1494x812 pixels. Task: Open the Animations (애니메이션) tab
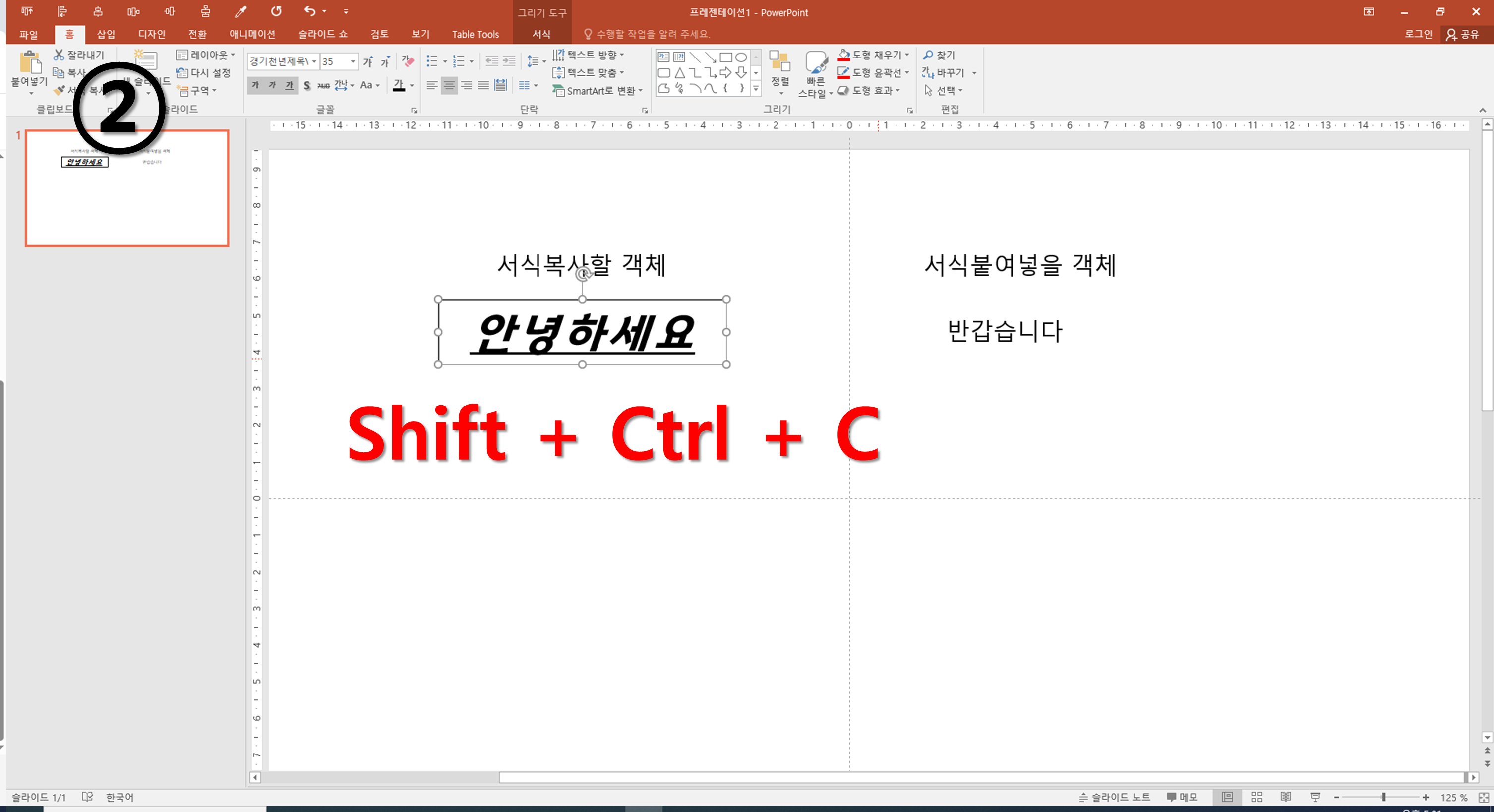[x=252, y=34]
